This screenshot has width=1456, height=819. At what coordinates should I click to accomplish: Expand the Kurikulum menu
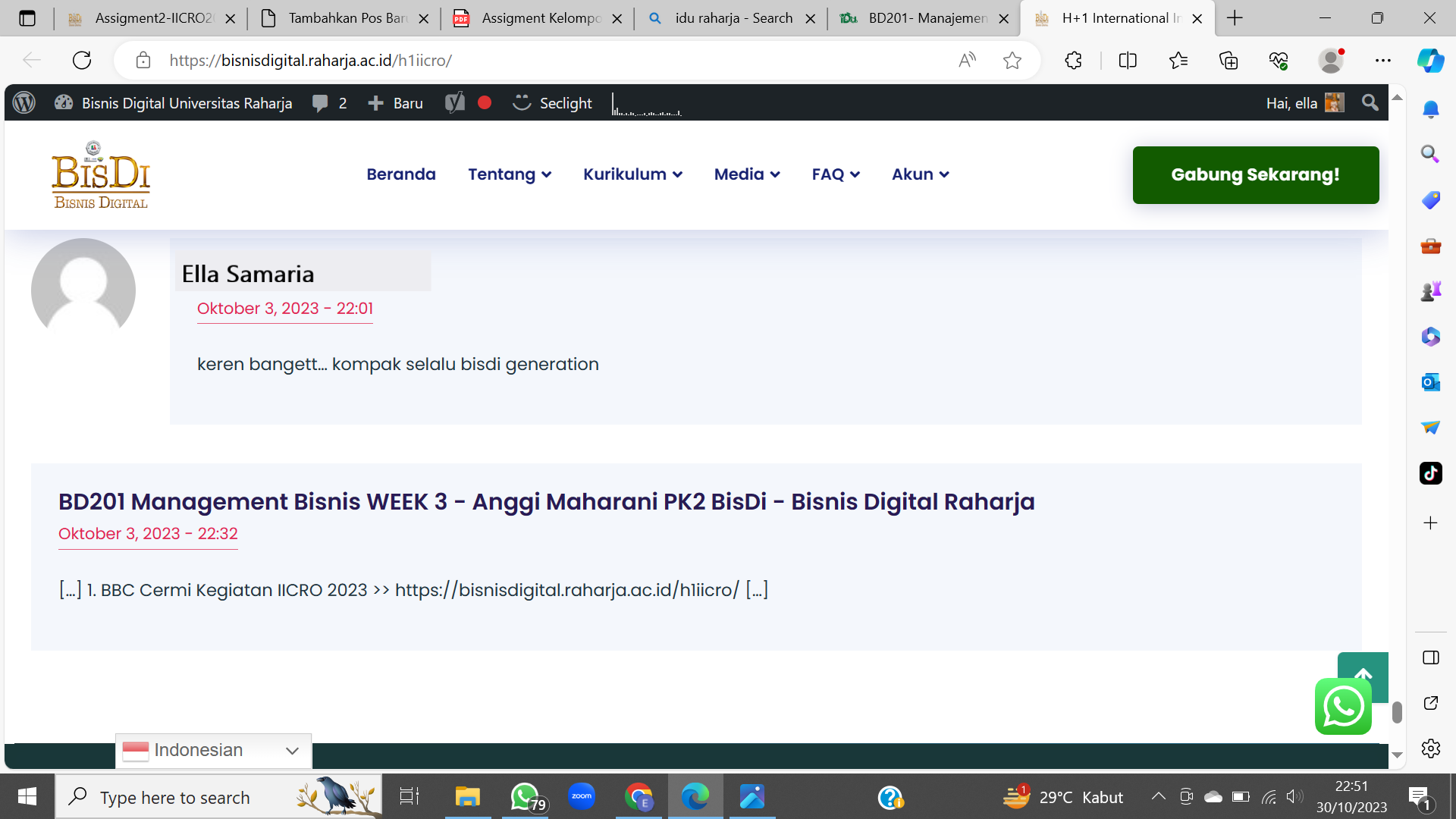(x=633, y=174)
